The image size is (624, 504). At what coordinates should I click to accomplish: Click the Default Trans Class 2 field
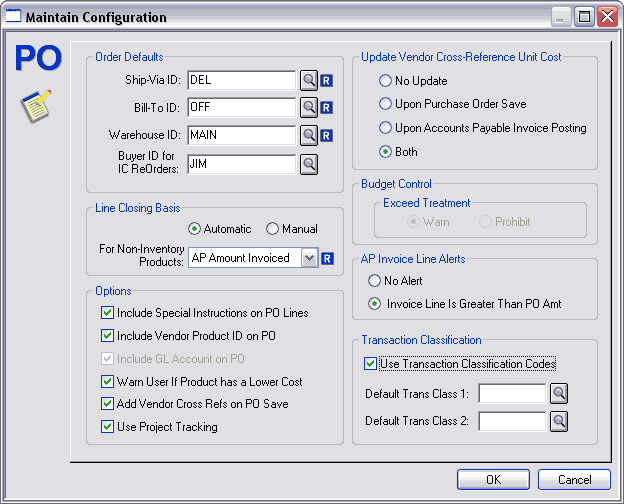512,421
